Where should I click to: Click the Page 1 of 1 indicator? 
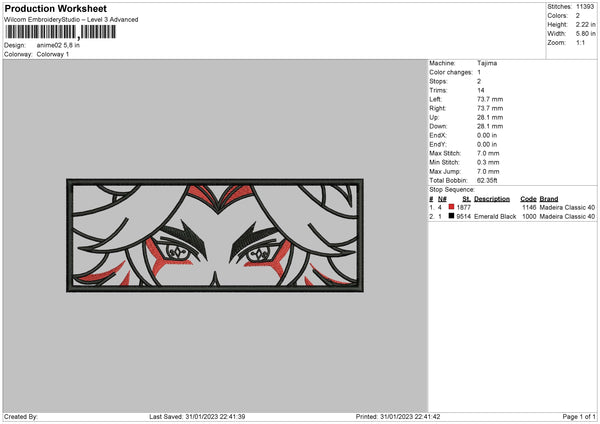pos(579,417)
